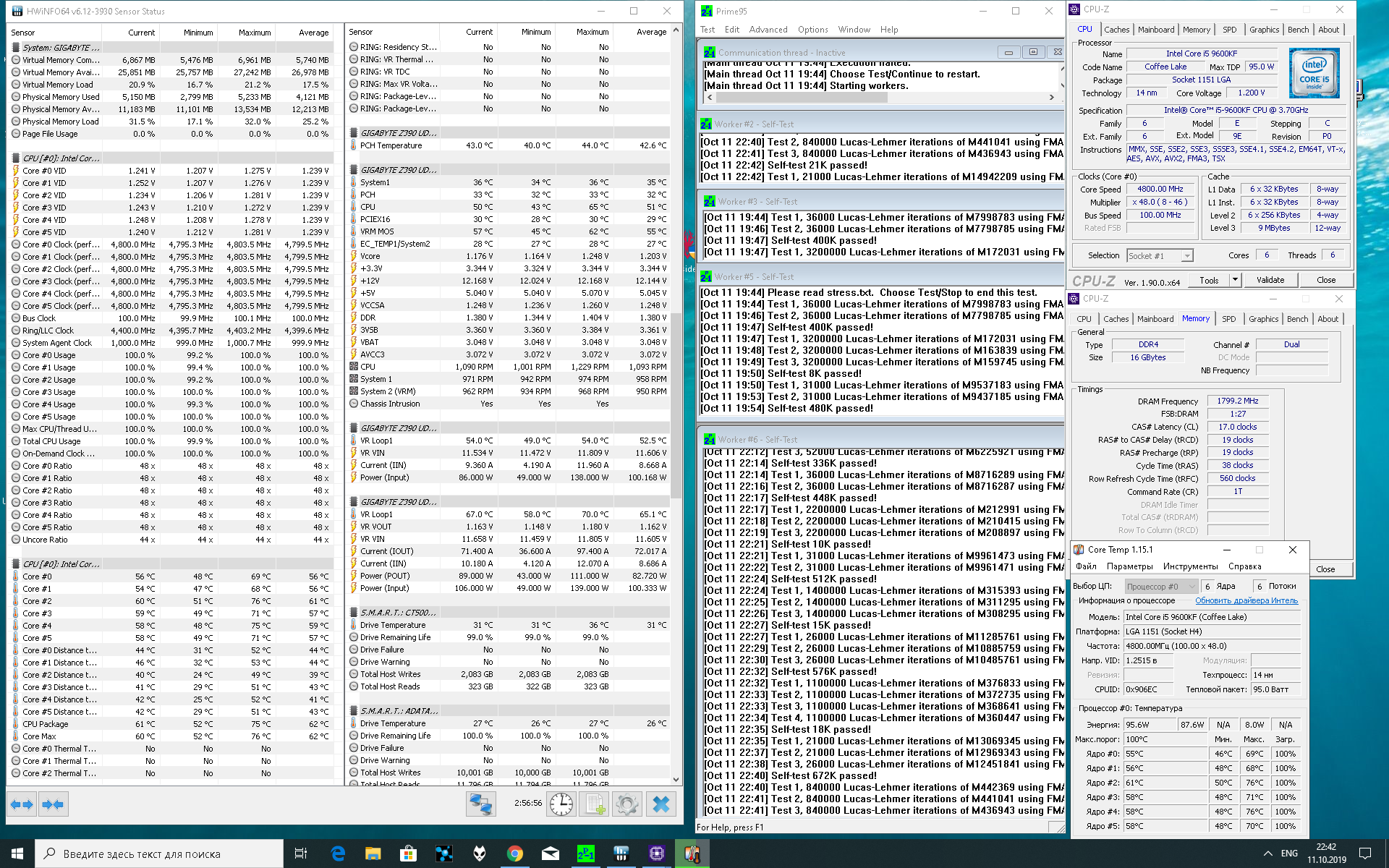Click HWiNFO expand columns arrows icon

(22, 804)
